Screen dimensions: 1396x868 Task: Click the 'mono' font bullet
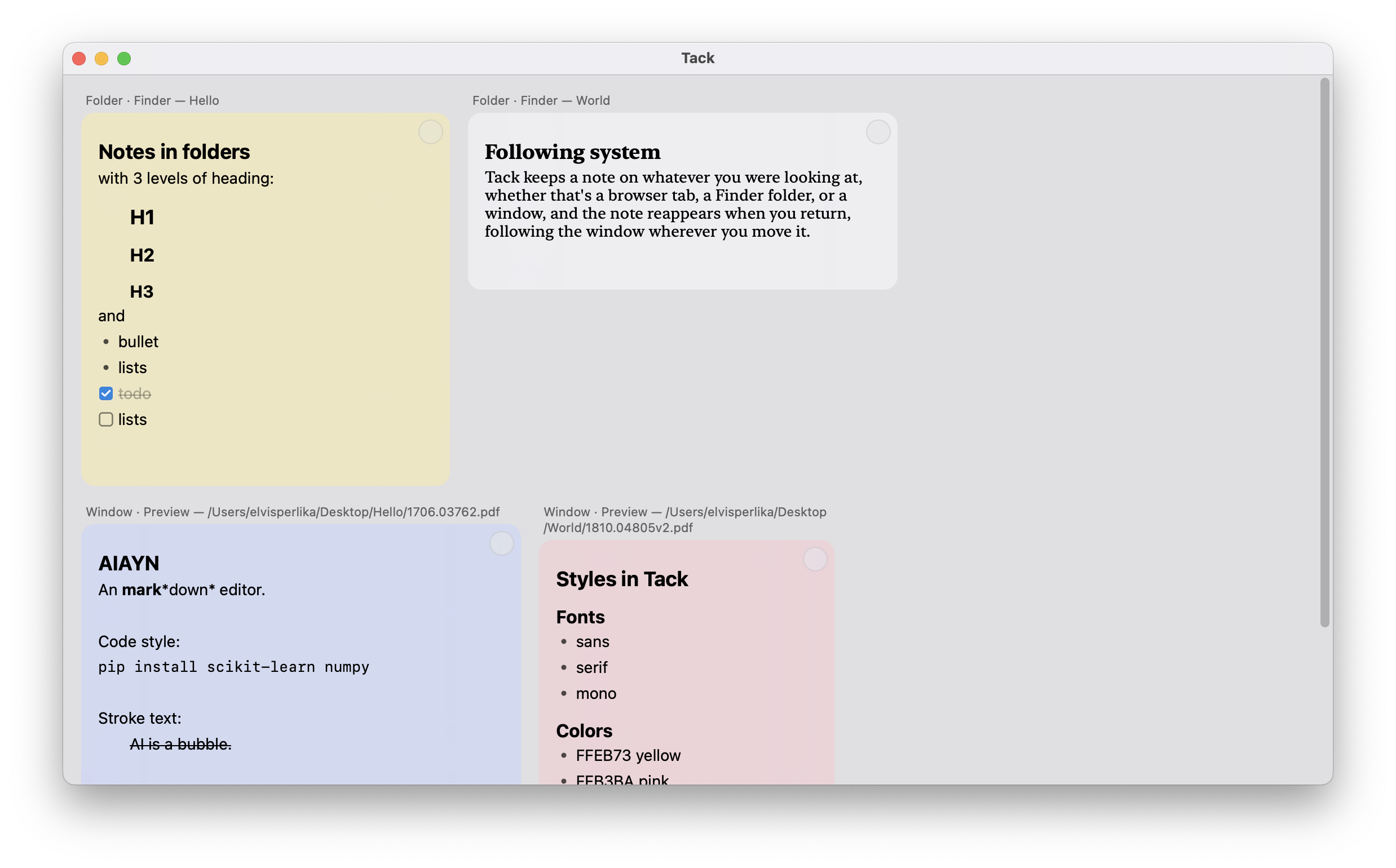point(595,693)
